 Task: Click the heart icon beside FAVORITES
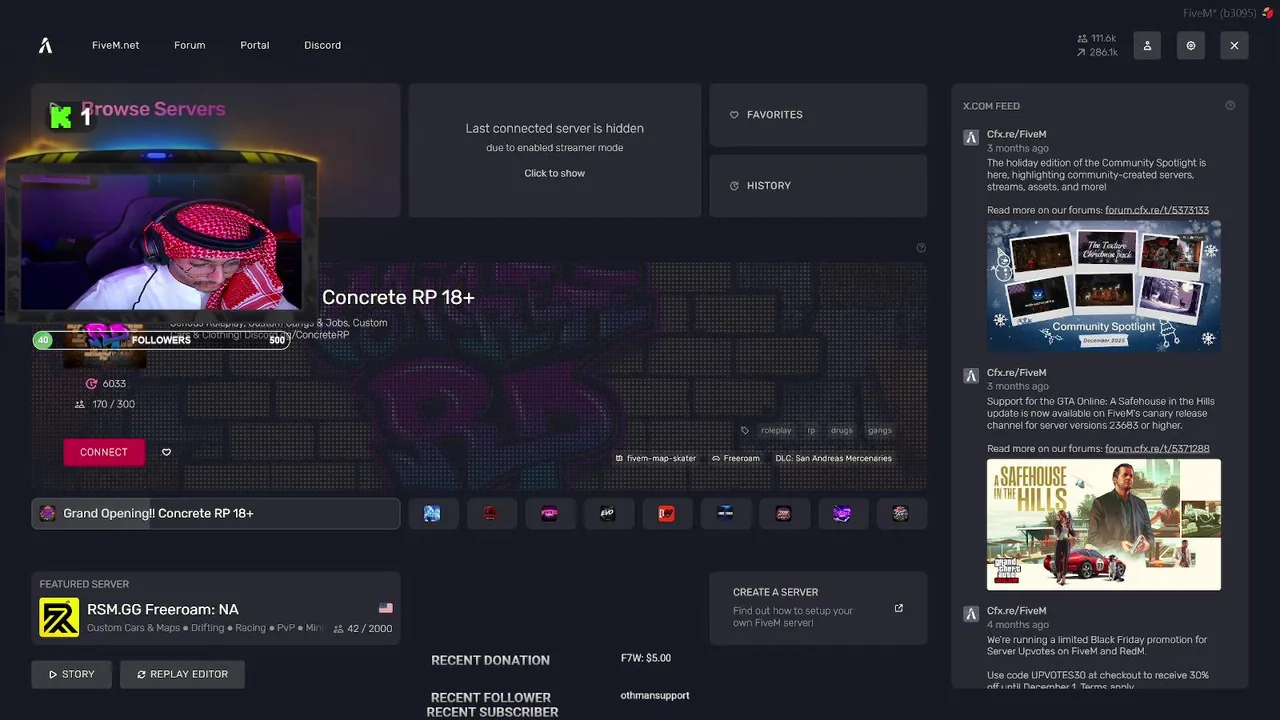734,115
